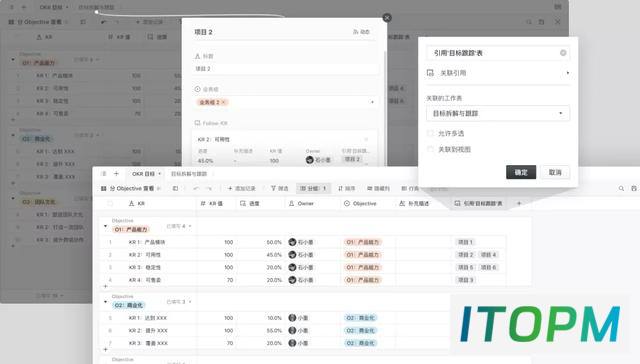
Task: Click the O1: 产品能力 orange tag in KR 1 row
Action: click(362, 242)
